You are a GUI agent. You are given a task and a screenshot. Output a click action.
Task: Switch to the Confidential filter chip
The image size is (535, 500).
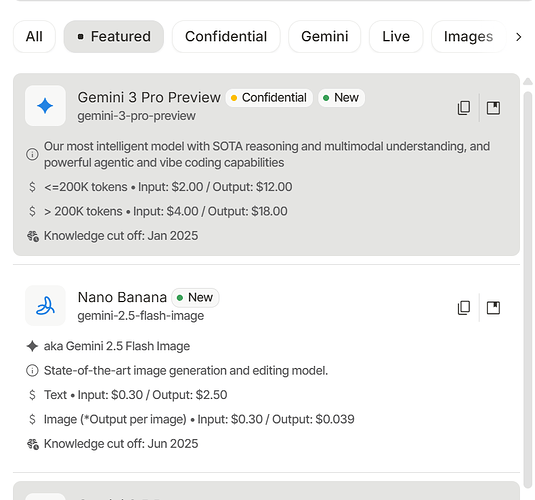pyautogui.click(x=226, y=37)
